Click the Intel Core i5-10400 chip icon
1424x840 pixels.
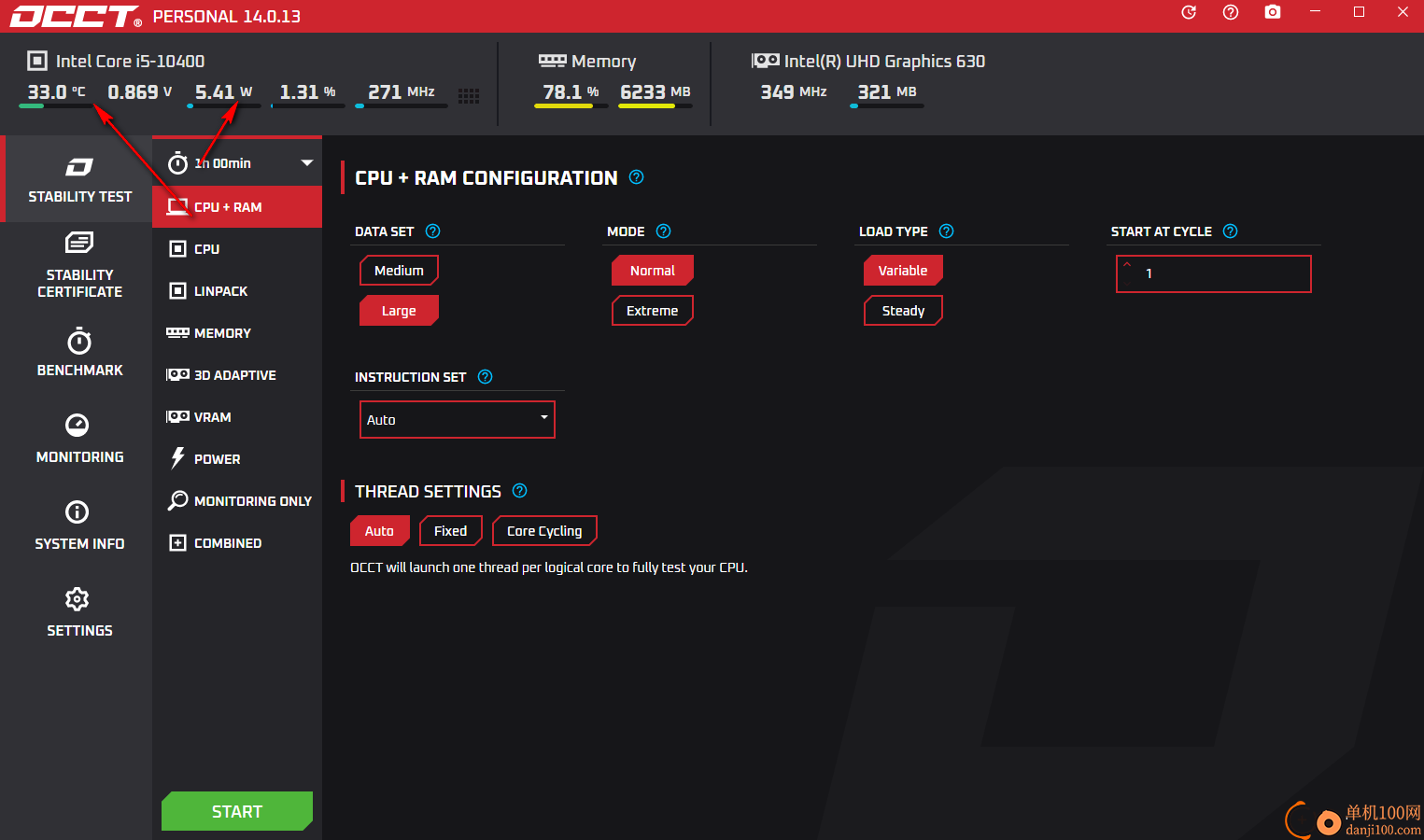[36, 61]
